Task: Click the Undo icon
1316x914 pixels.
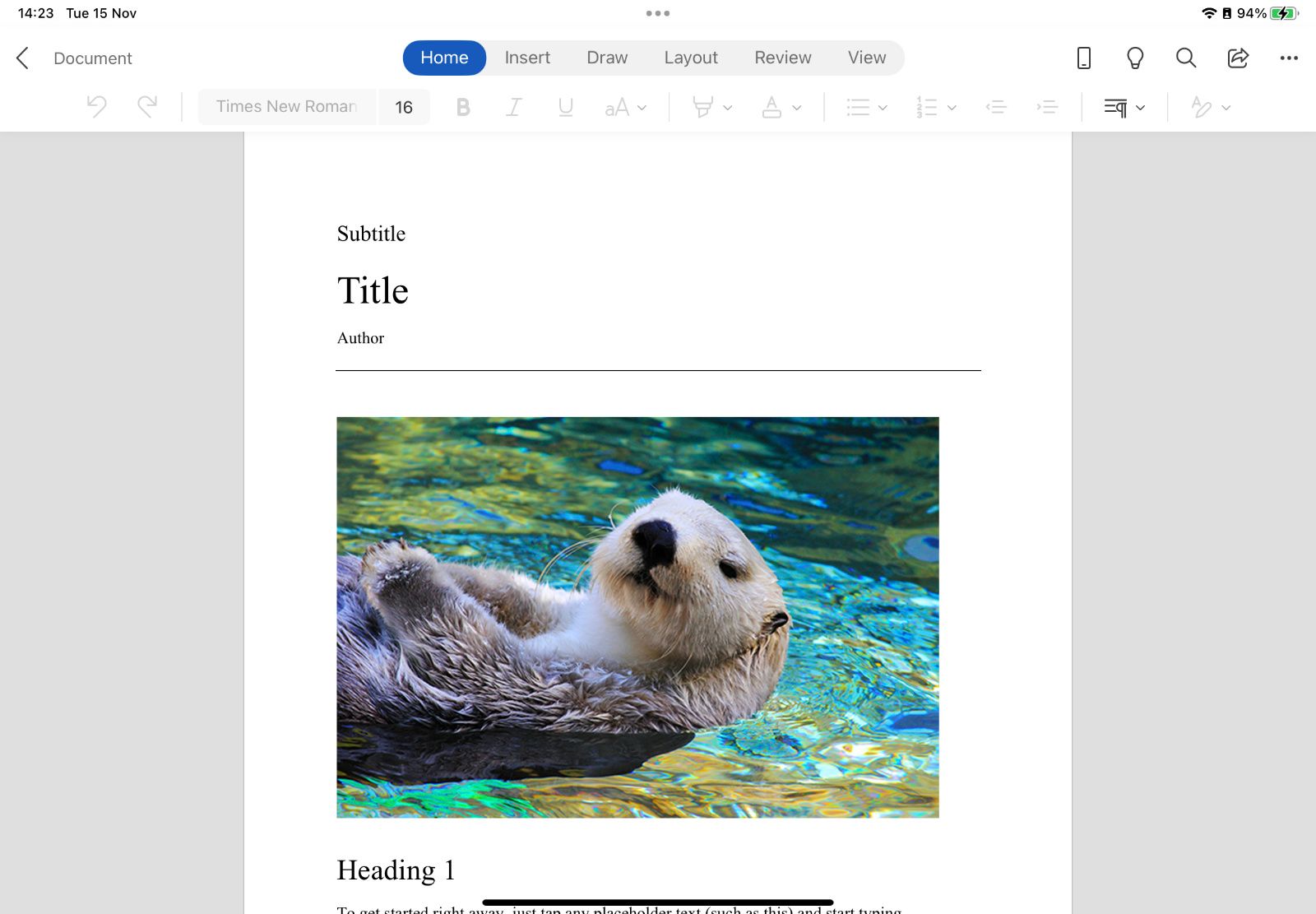Action: (98, 106)
